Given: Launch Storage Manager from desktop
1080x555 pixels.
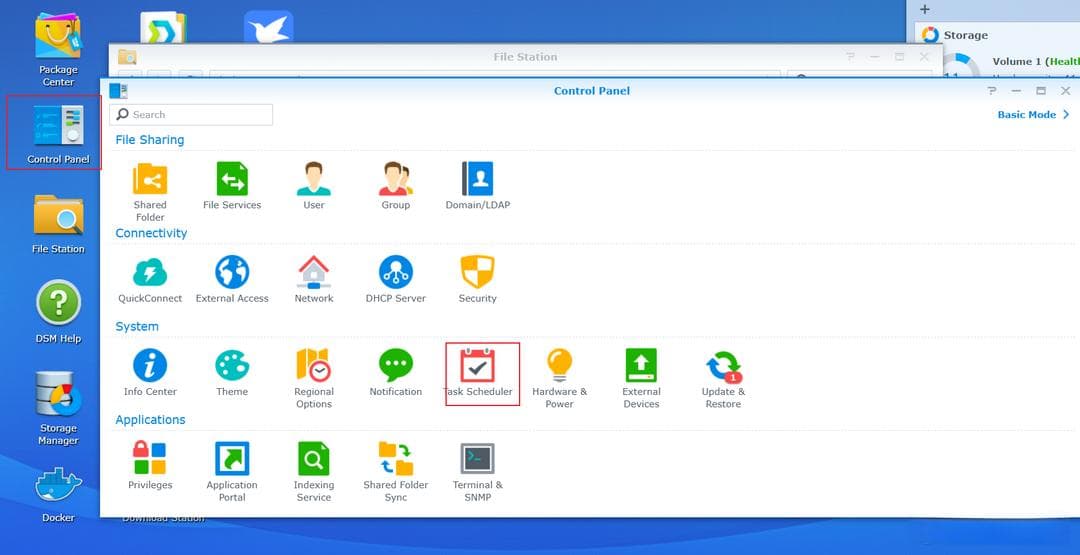Looking at the screenshot, I should (58, 408).
